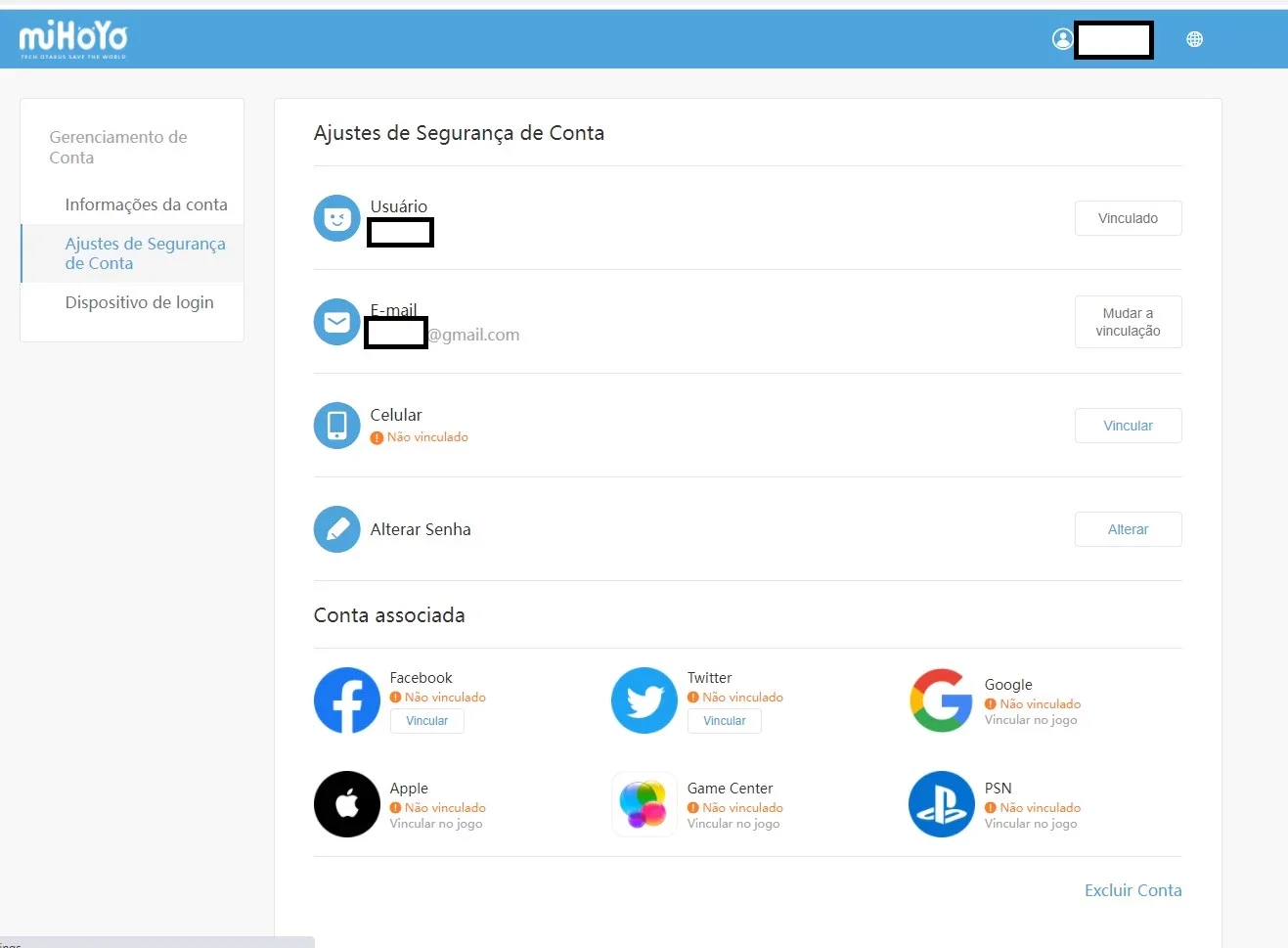Viewport: 1288px width, 948px height.
Task: Click the warning icon next to Google status
Action: coord(991,704)
